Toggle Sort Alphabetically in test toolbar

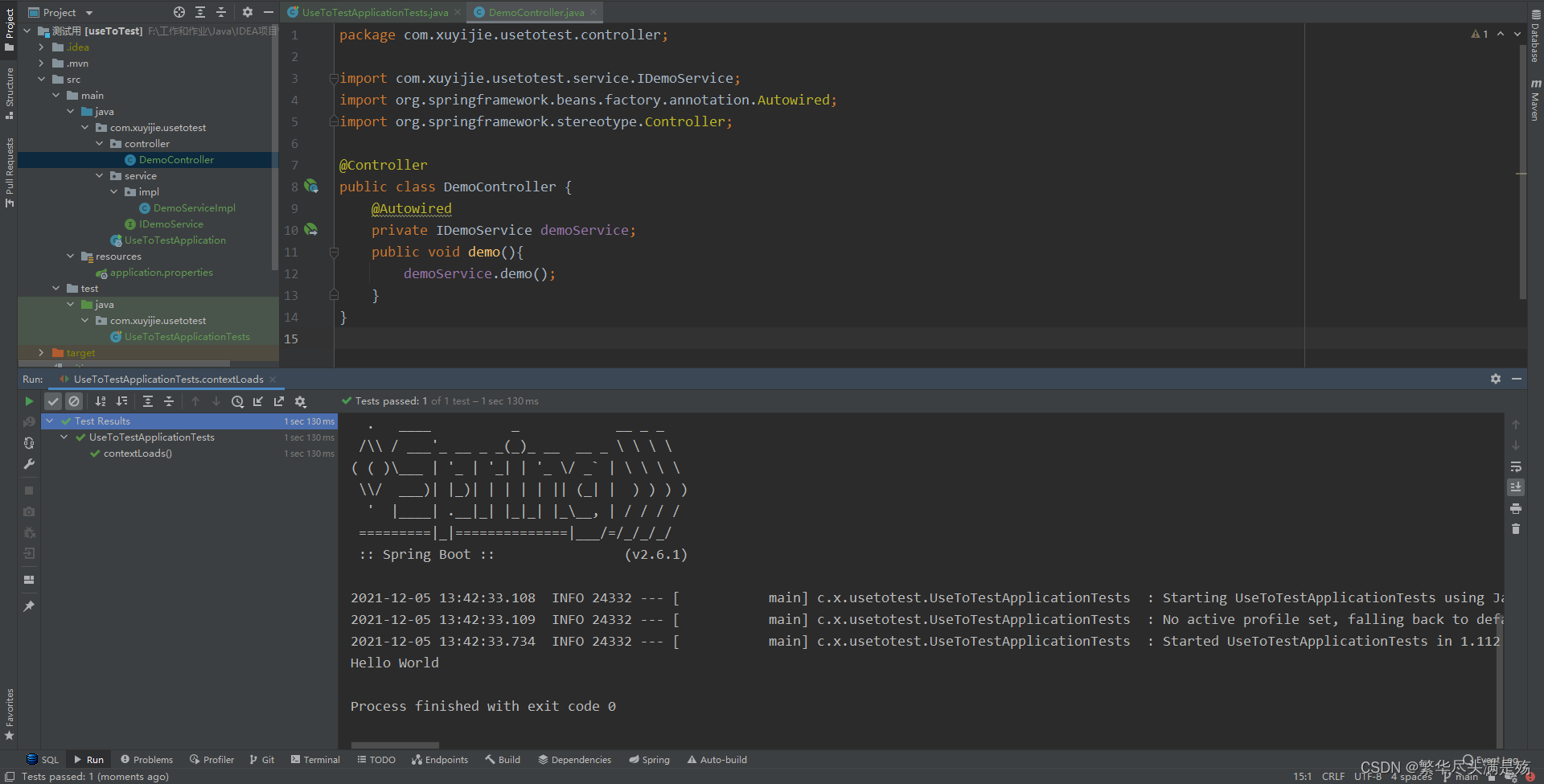pos(101,401)
